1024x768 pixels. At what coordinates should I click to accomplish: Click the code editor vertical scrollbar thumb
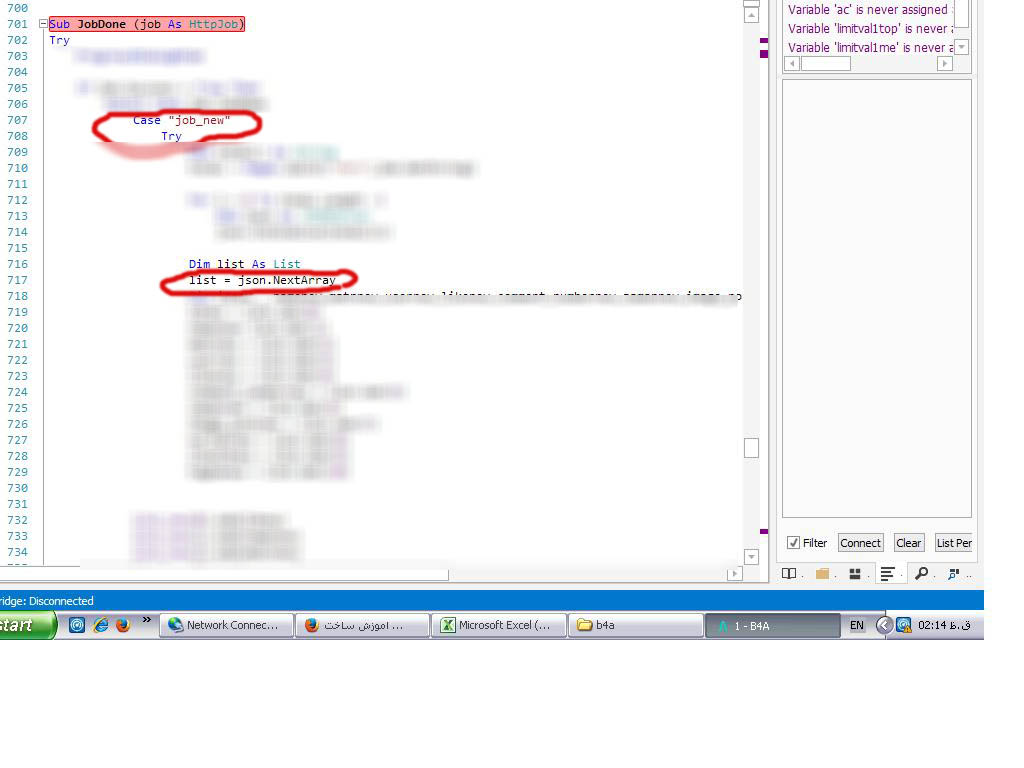coord(751,448)
